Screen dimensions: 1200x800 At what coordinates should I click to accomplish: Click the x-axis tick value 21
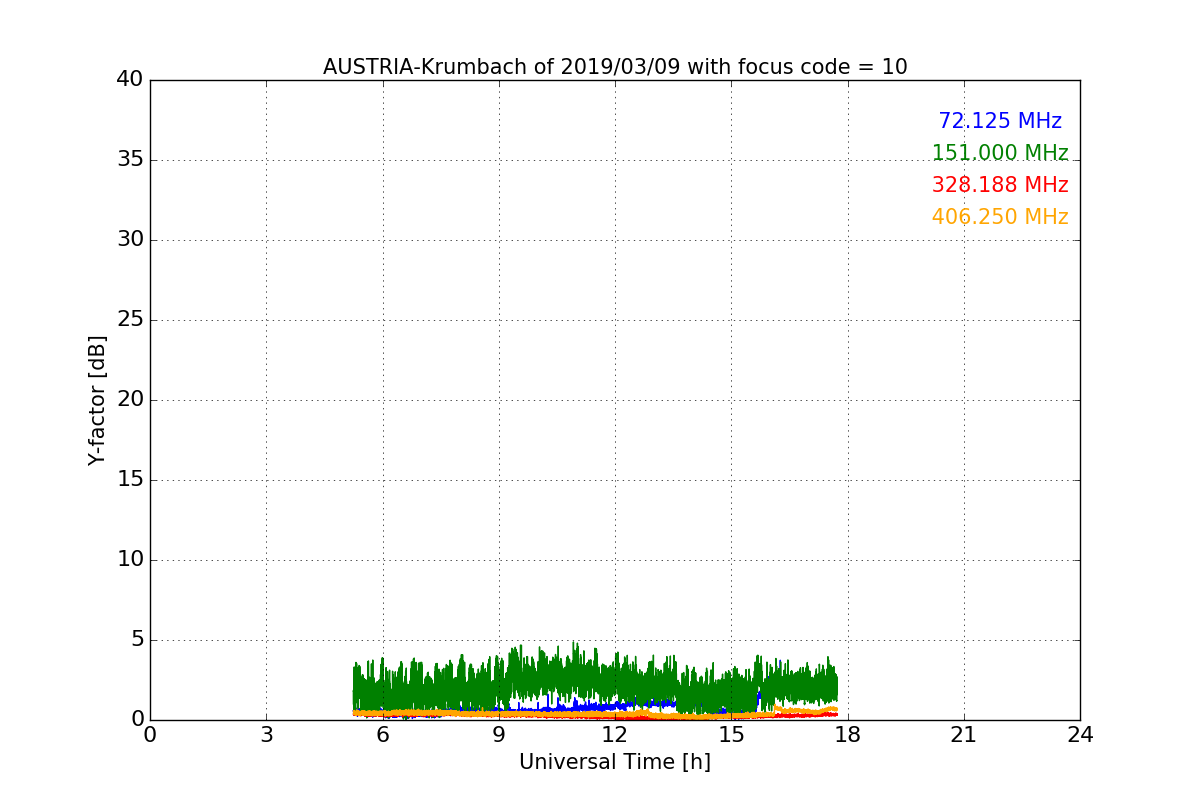click(964, 735)
